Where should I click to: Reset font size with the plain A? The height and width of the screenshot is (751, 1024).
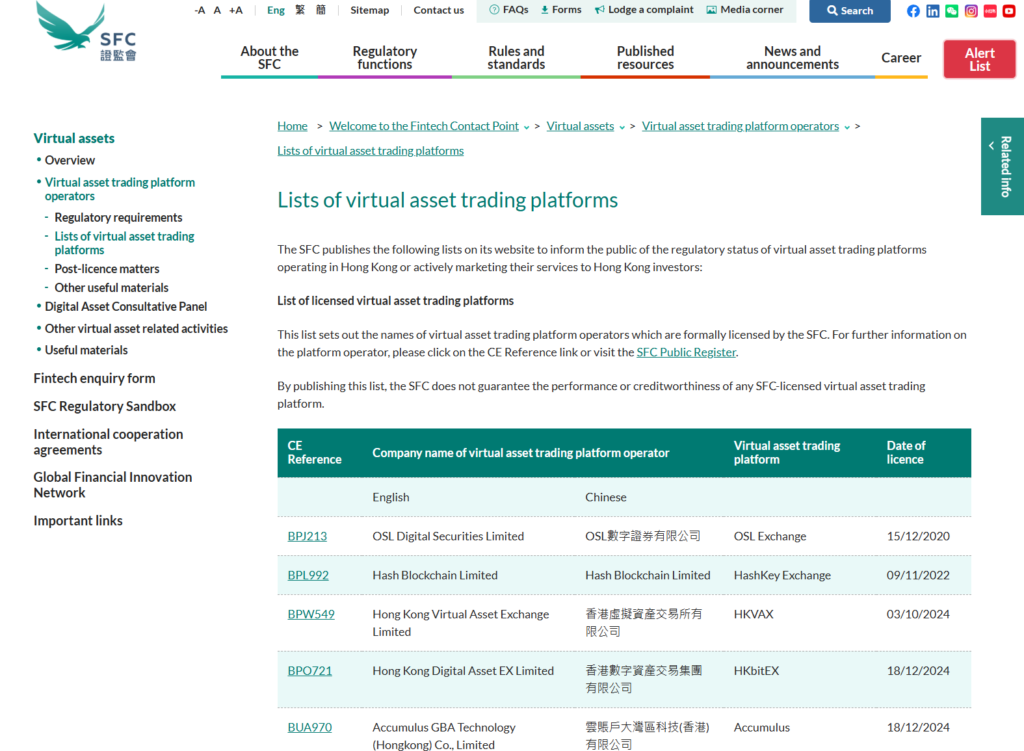[x=217, y=10]
